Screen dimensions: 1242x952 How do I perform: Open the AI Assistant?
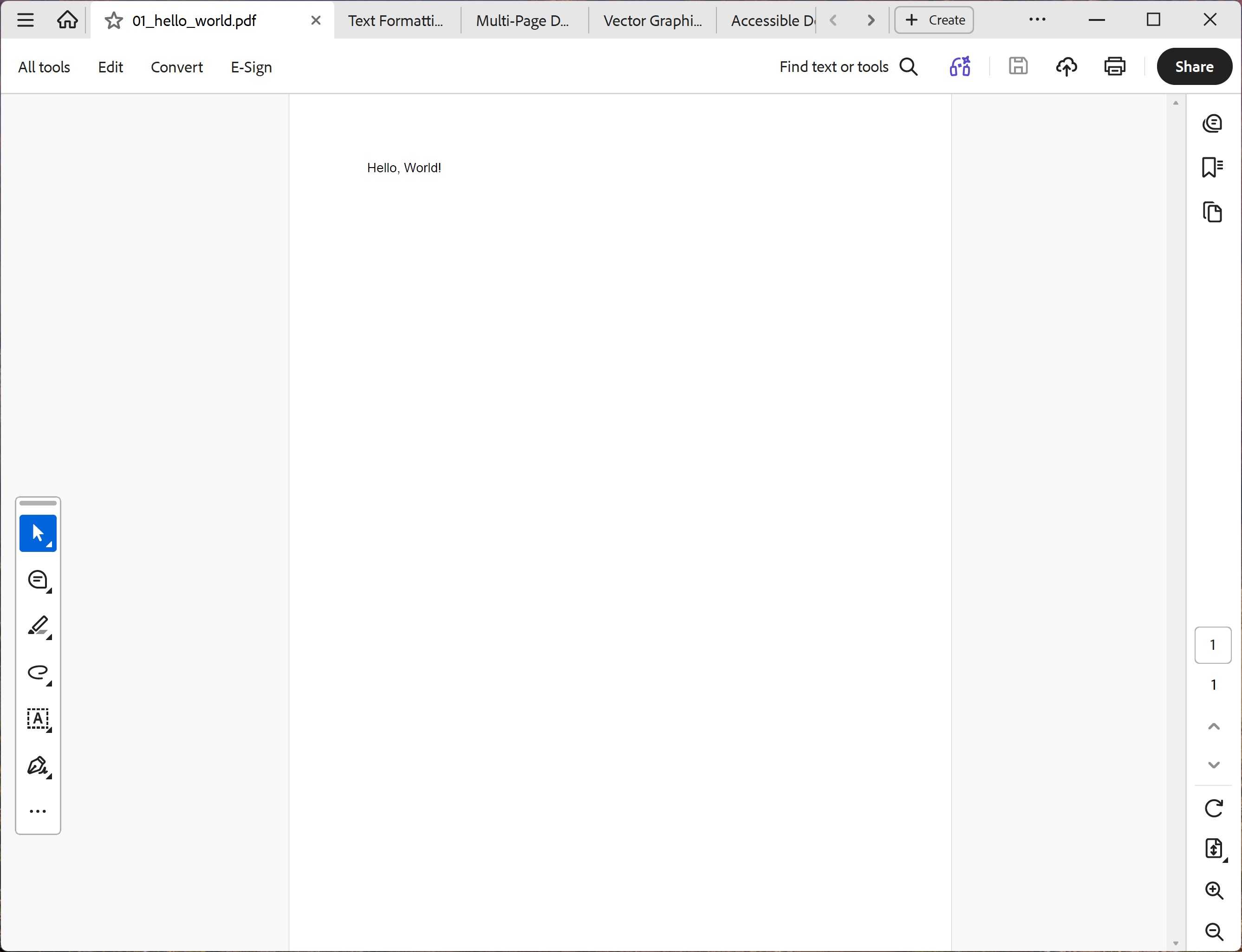point(960,66)
